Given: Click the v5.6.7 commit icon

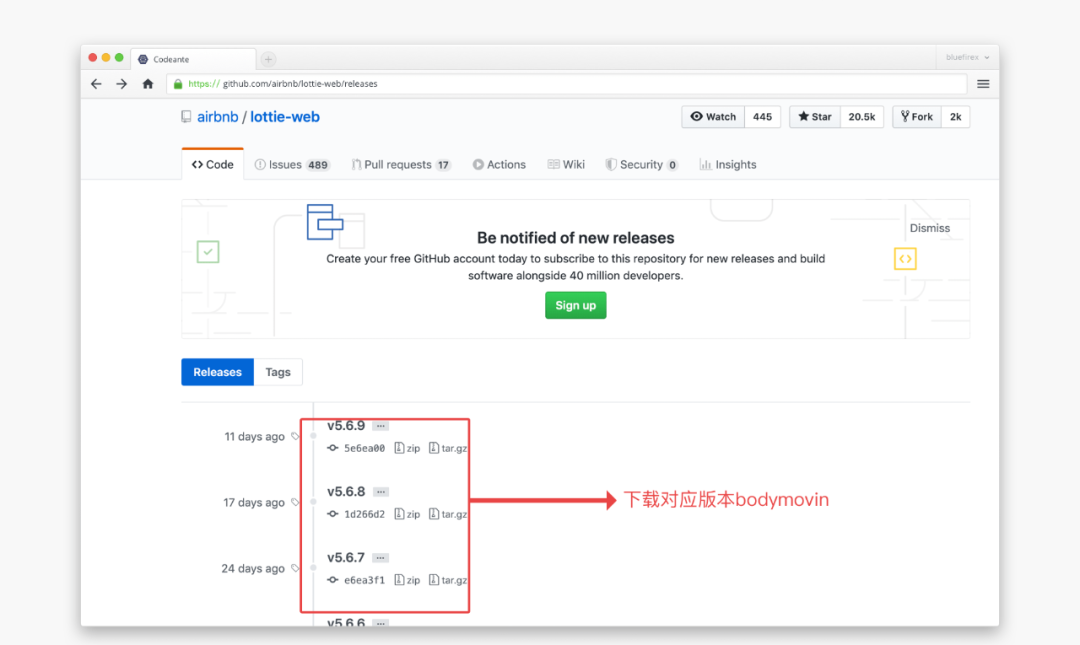Looking at the screenshot, I should point(333,580).
